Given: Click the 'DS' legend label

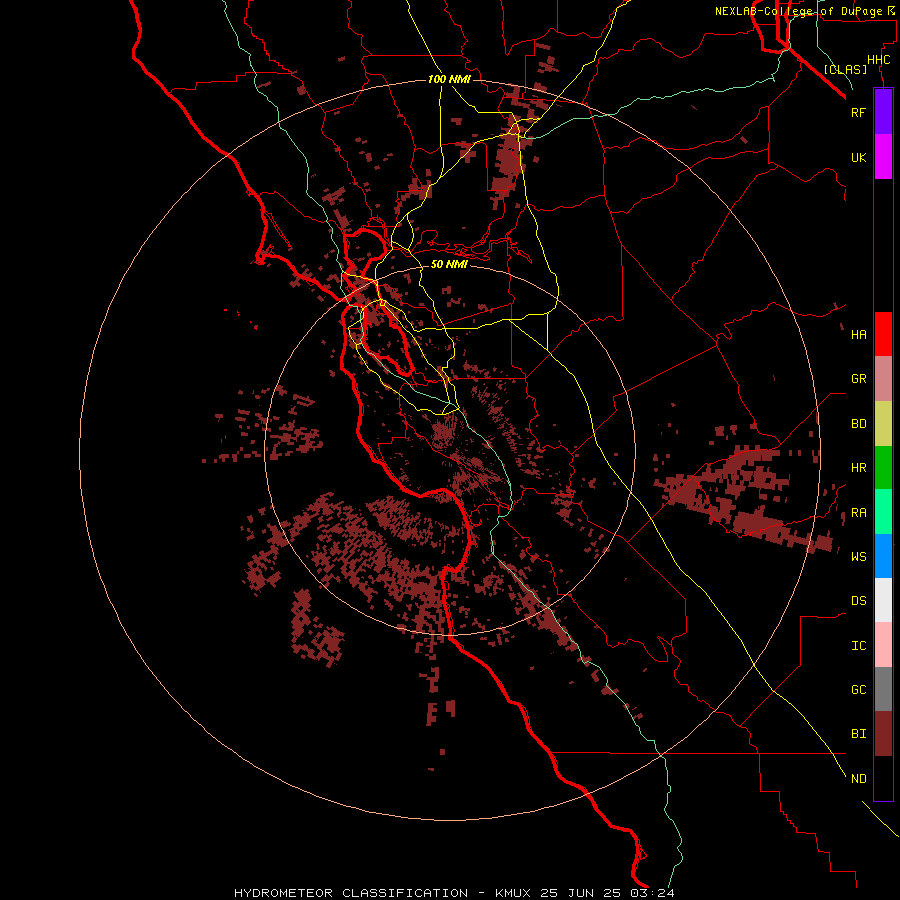Looking at the screenshot, I should coord(858,601).
